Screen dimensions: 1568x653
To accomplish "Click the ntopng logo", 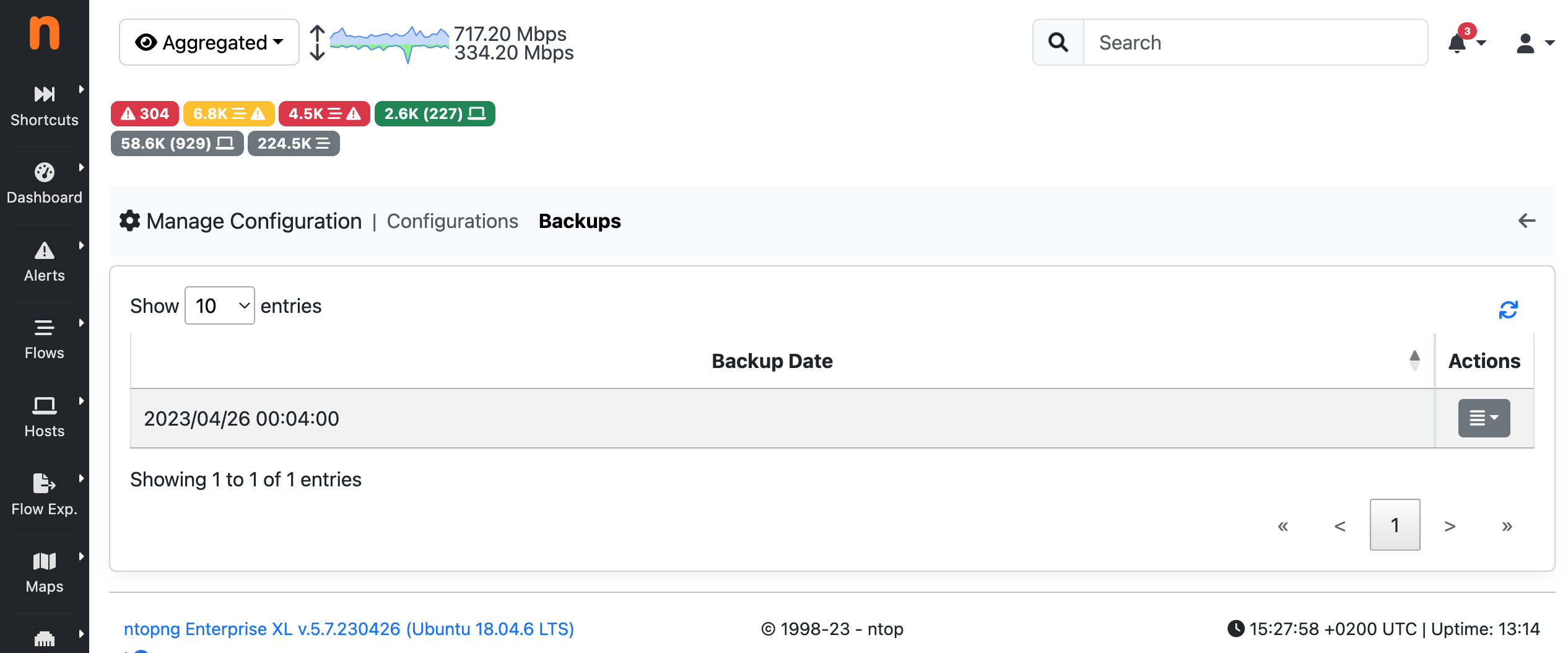I will (x=45, y=33).
